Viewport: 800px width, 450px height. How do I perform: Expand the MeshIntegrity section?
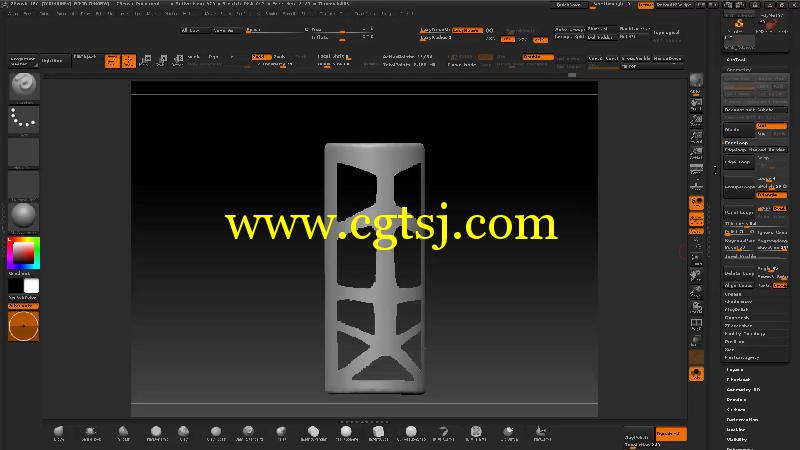point(741,358)
